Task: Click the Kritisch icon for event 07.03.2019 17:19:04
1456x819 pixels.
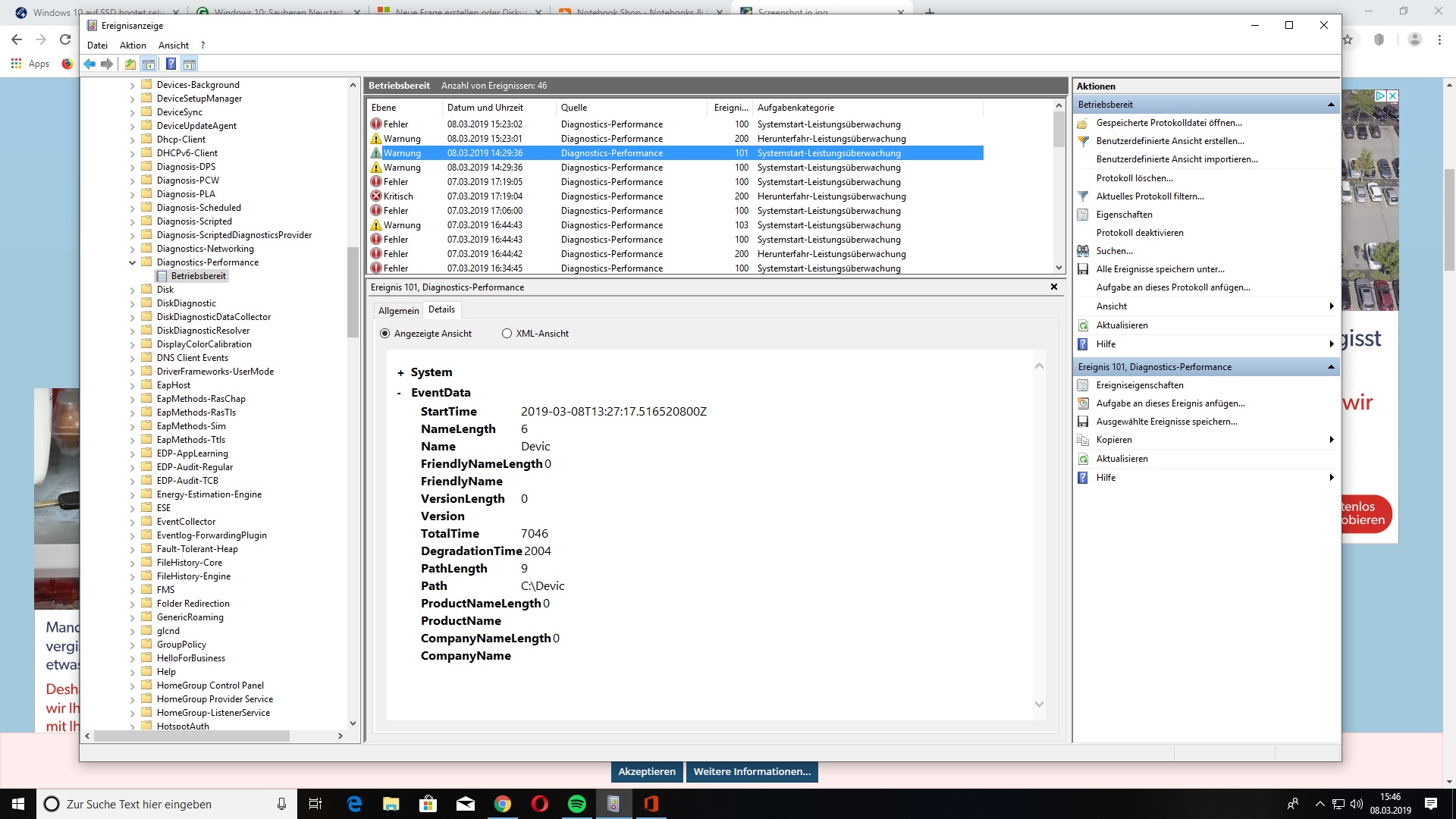Action: tap(376, 196)
